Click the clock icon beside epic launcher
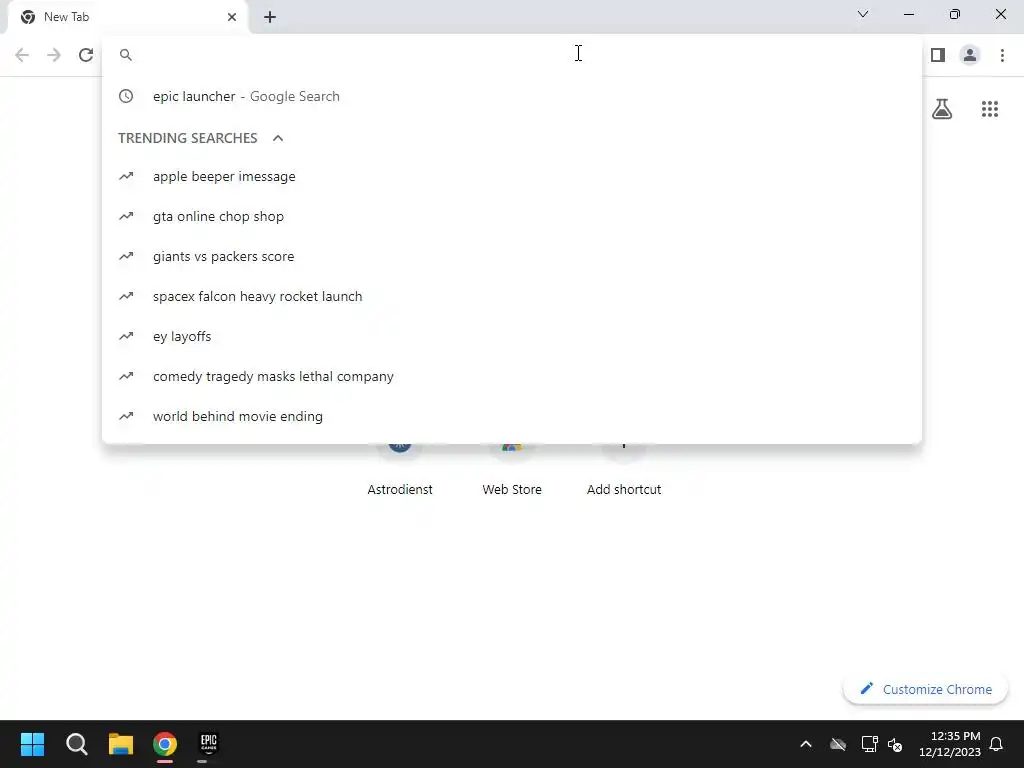The width and height of the screenshot is (1024, 768). click(126, 97)
